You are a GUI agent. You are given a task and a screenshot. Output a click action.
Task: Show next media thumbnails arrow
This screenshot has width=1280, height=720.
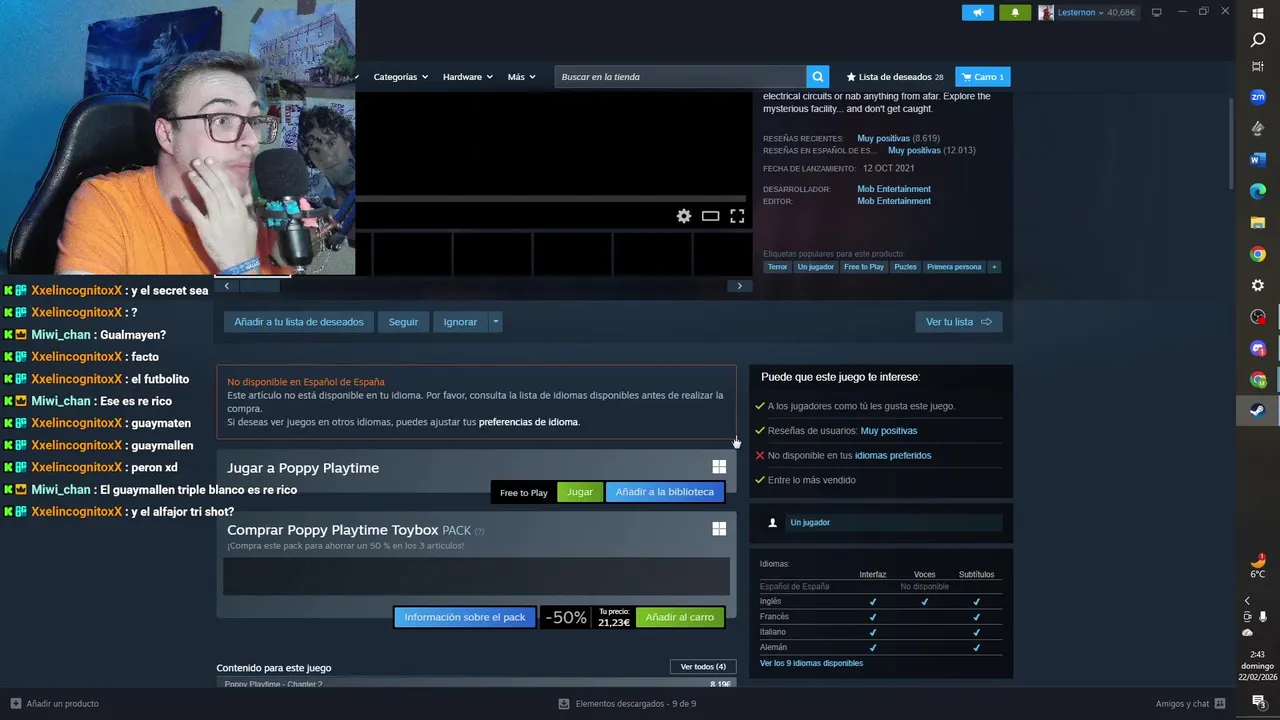740,286
